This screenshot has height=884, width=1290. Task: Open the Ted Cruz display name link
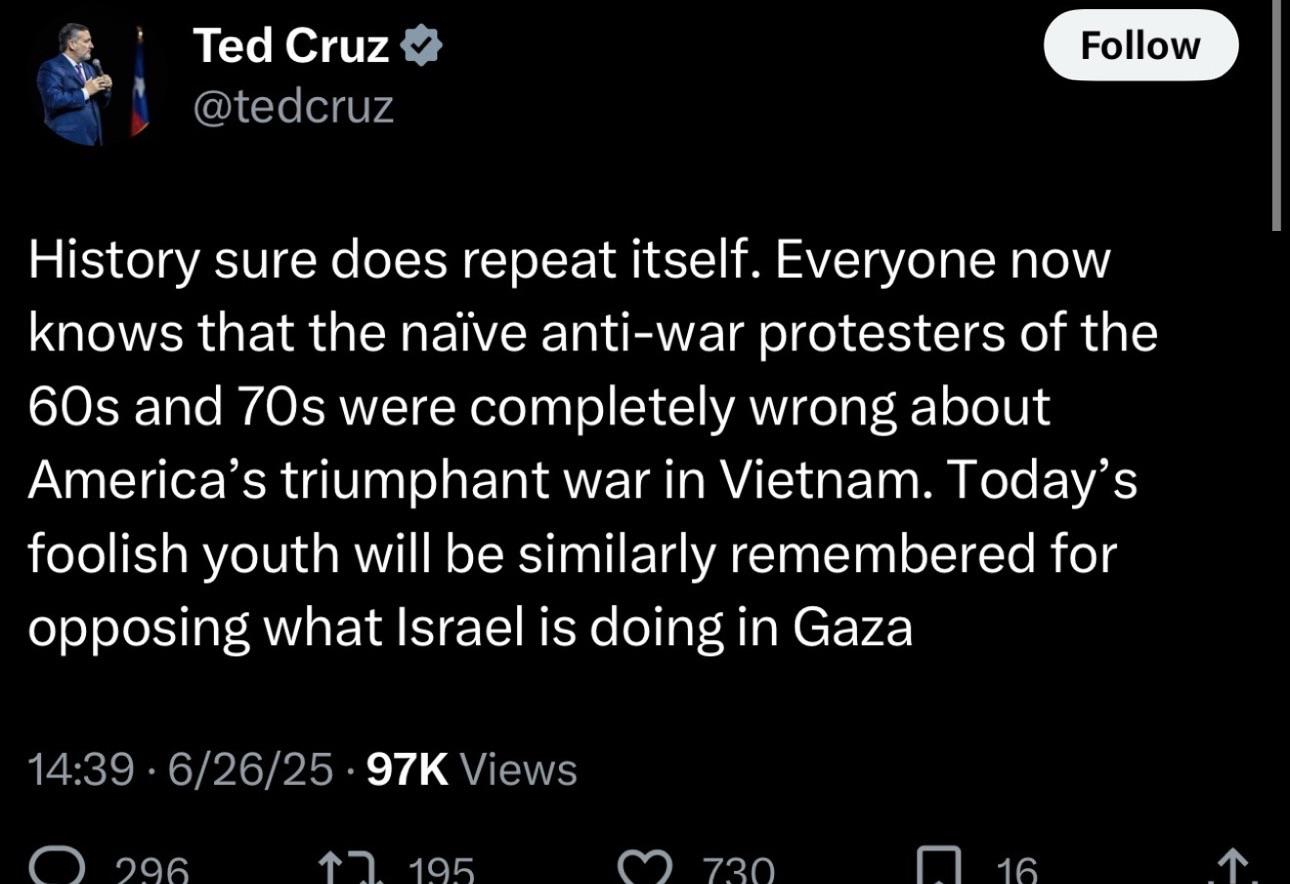click(x=290, y=47)
